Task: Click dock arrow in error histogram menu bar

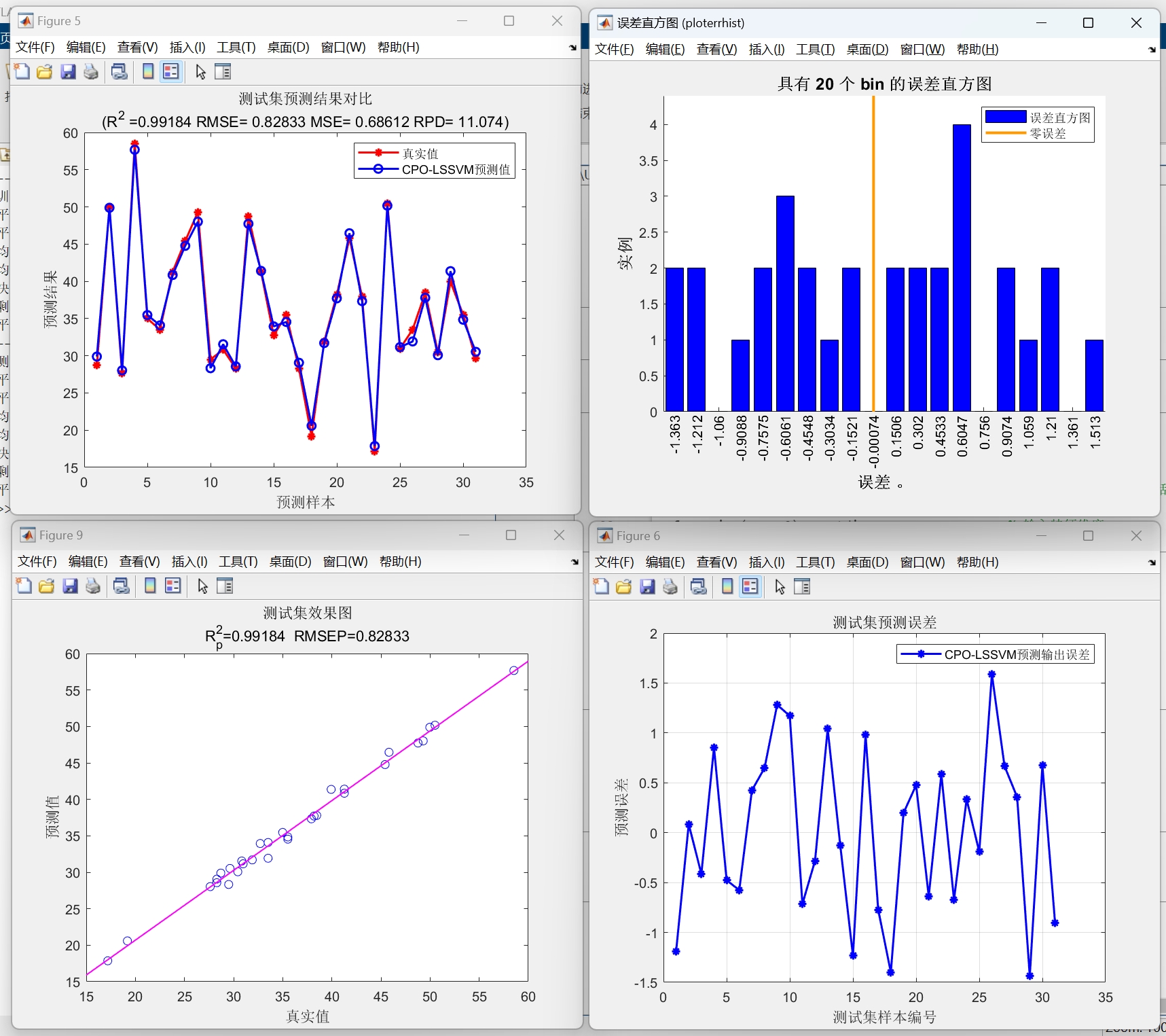Action: pos(1152,50)
